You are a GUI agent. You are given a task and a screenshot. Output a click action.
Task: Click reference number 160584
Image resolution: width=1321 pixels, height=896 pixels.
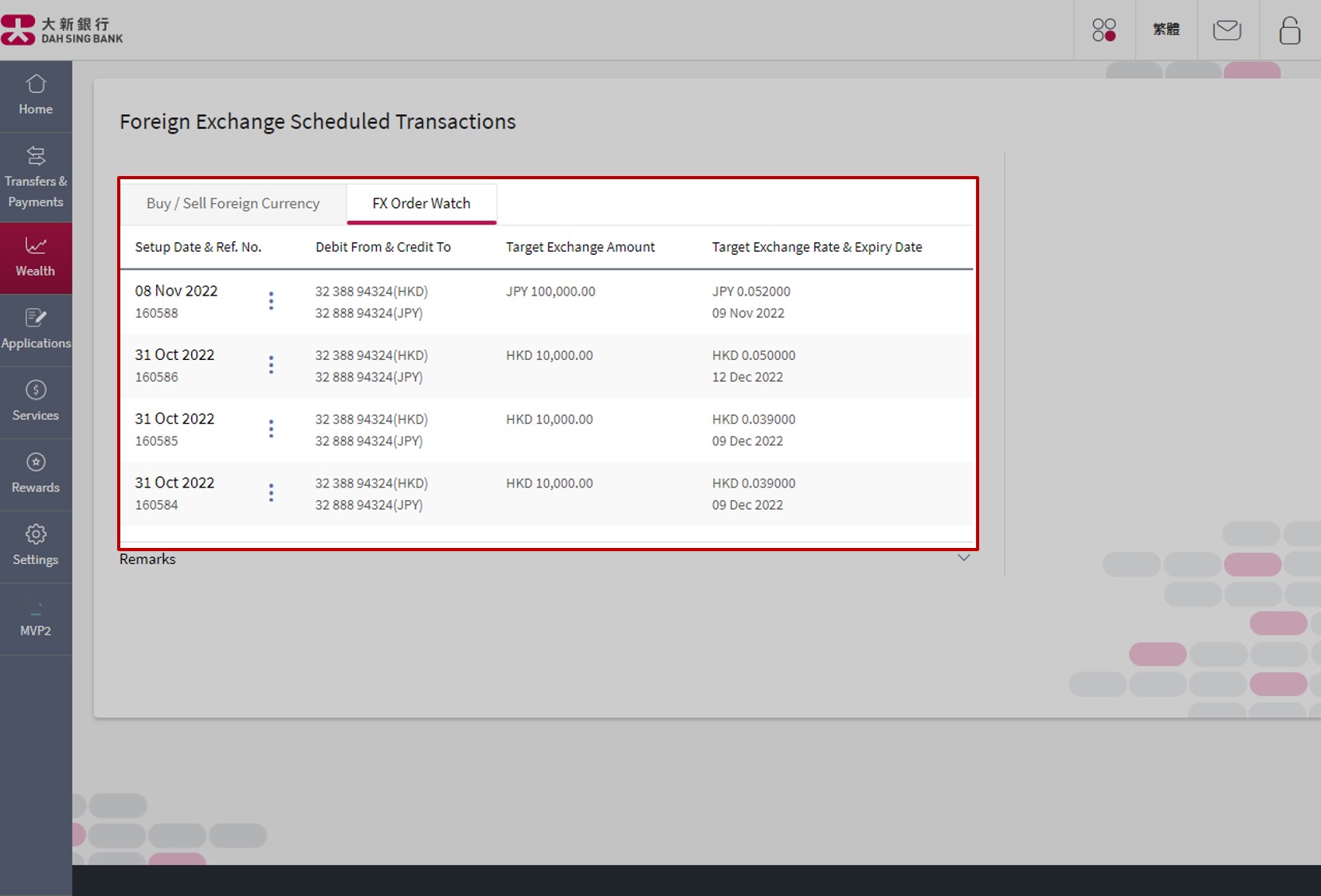(x=156, y=505)
